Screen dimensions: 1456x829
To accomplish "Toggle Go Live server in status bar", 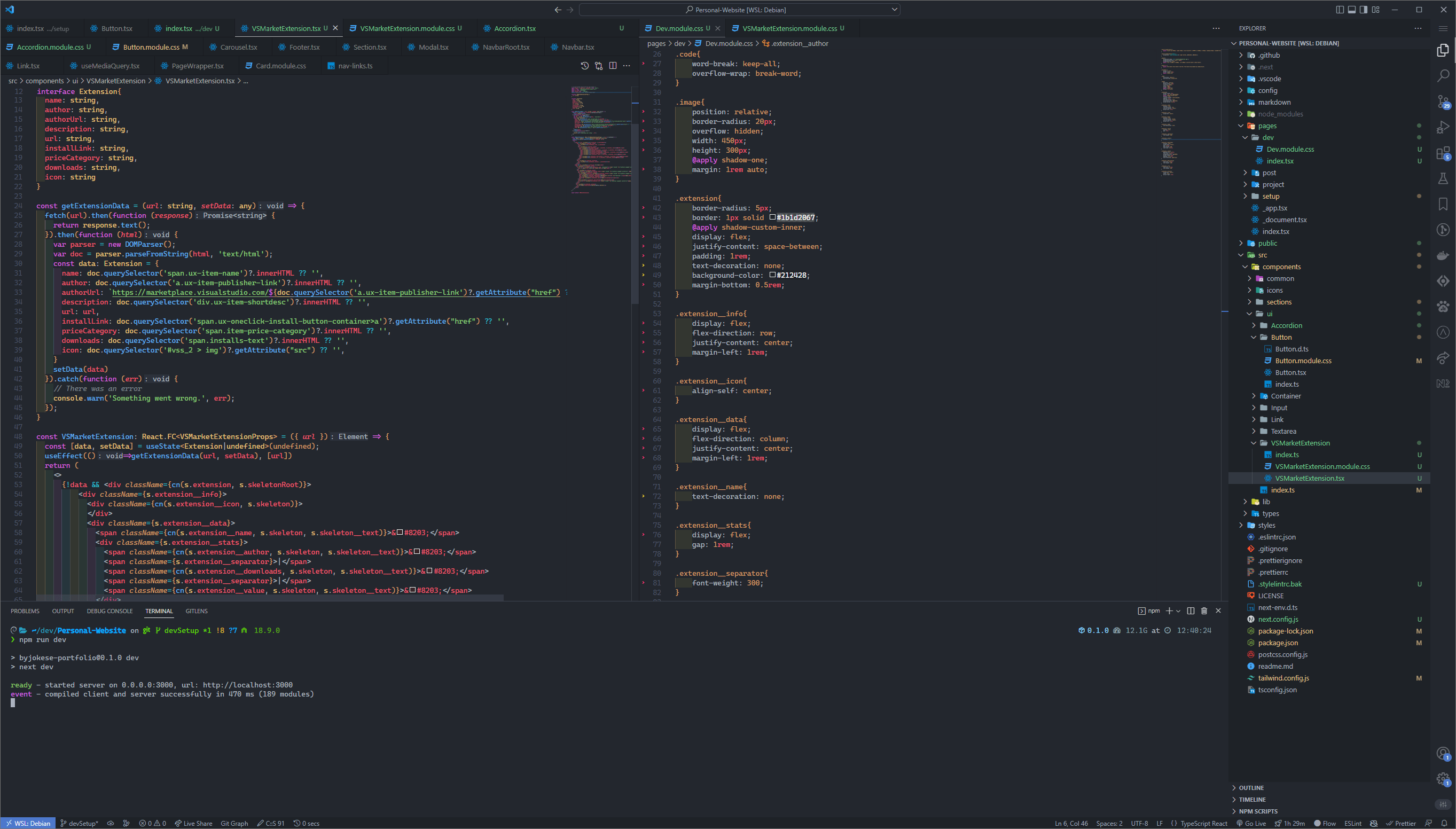I will [1251, 823].
